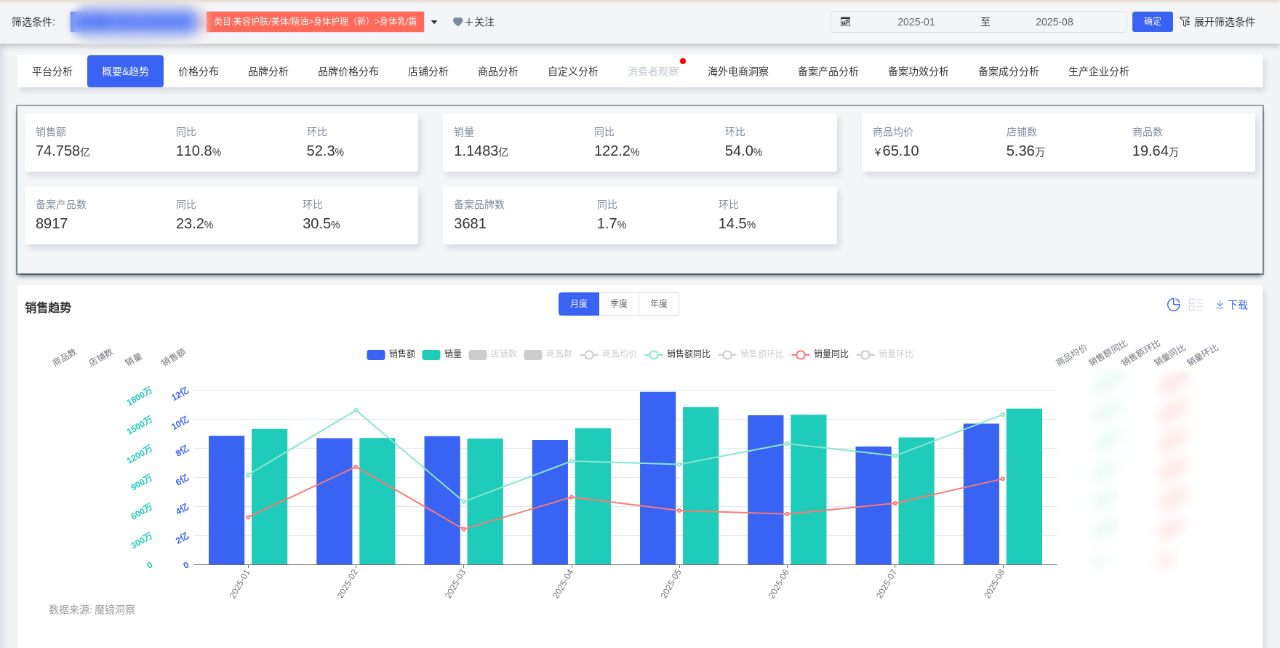This screenshot has height=648, width=1280.
Task: Enable 店铺数 series in chart legend
Action: click(478, 354)
